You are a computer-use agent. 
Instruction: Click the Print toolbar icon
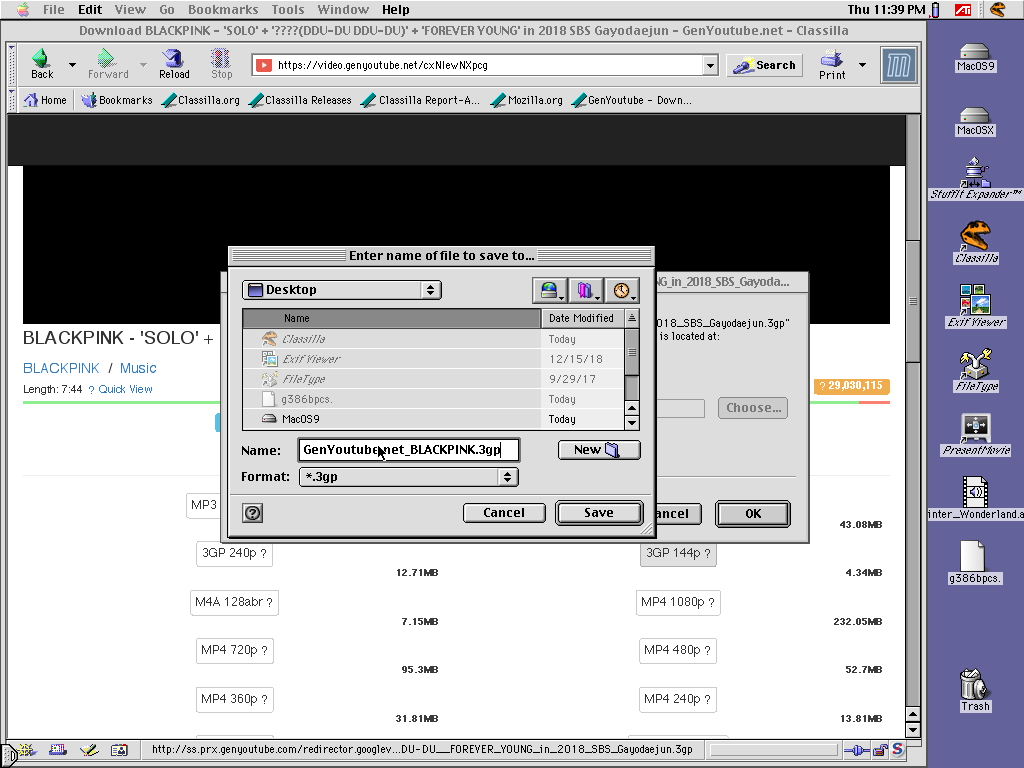click(832, 65)
